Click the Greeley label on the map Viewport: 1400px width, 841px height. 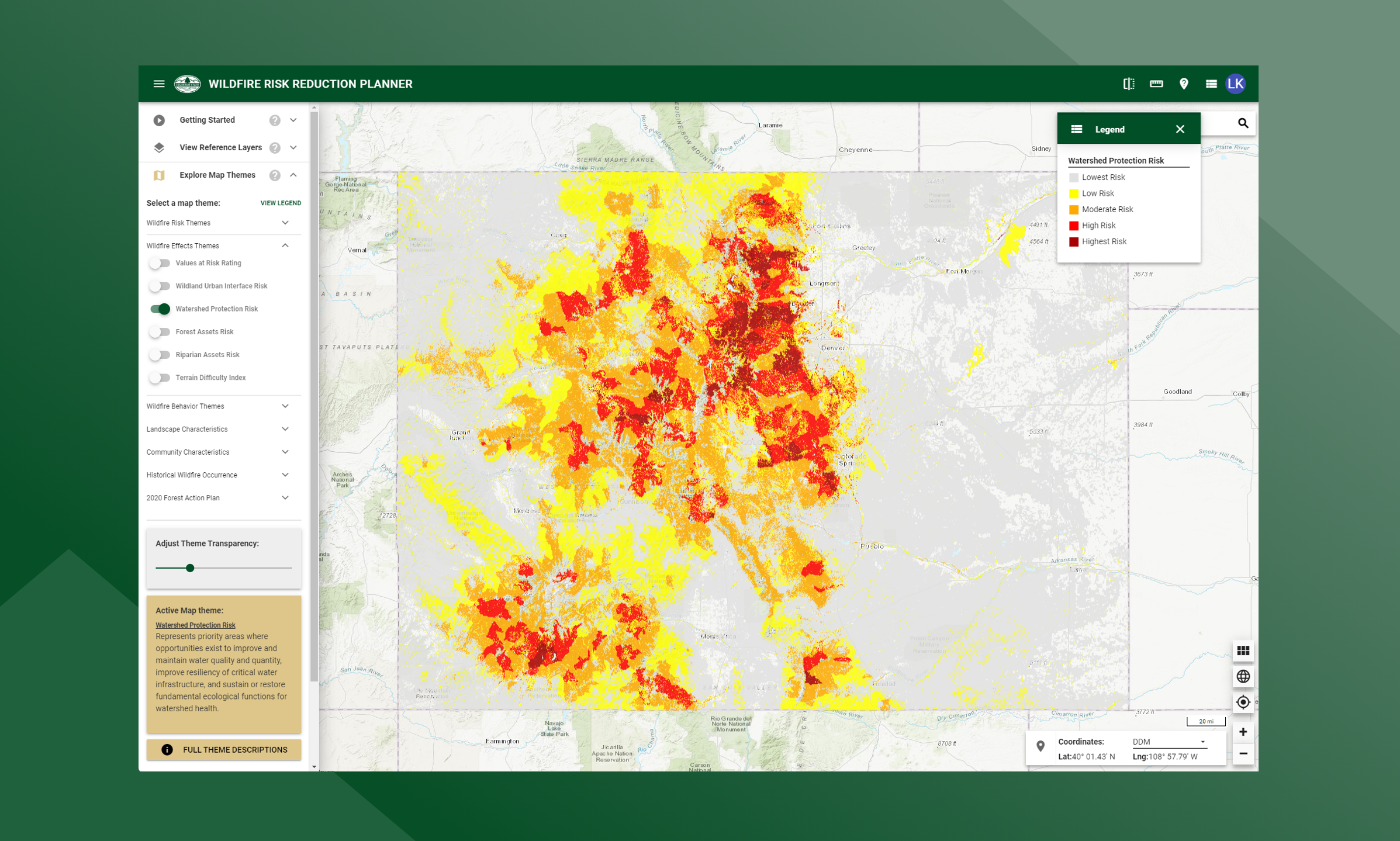pyautogui.click(x=863, y=247)
